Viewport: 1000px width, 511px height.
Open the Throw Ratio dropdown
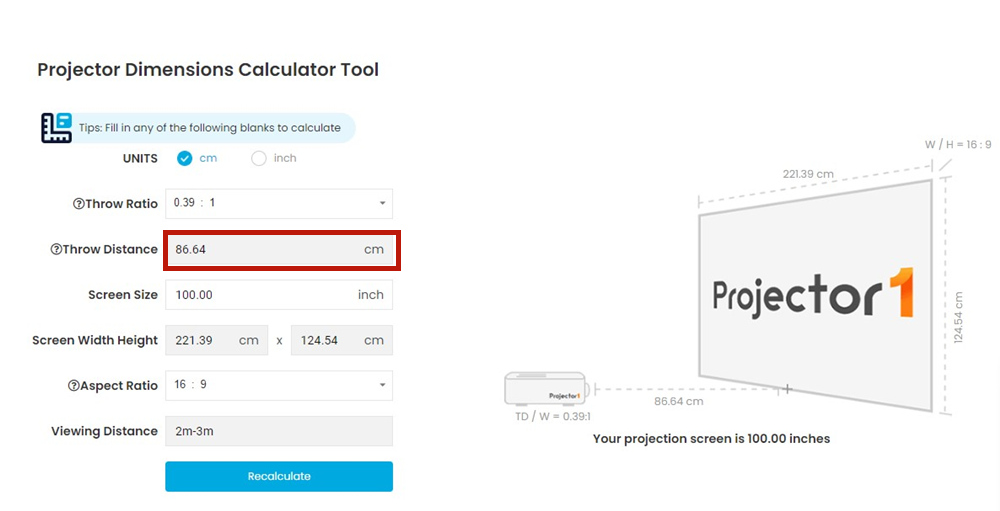tap(278, 203)
